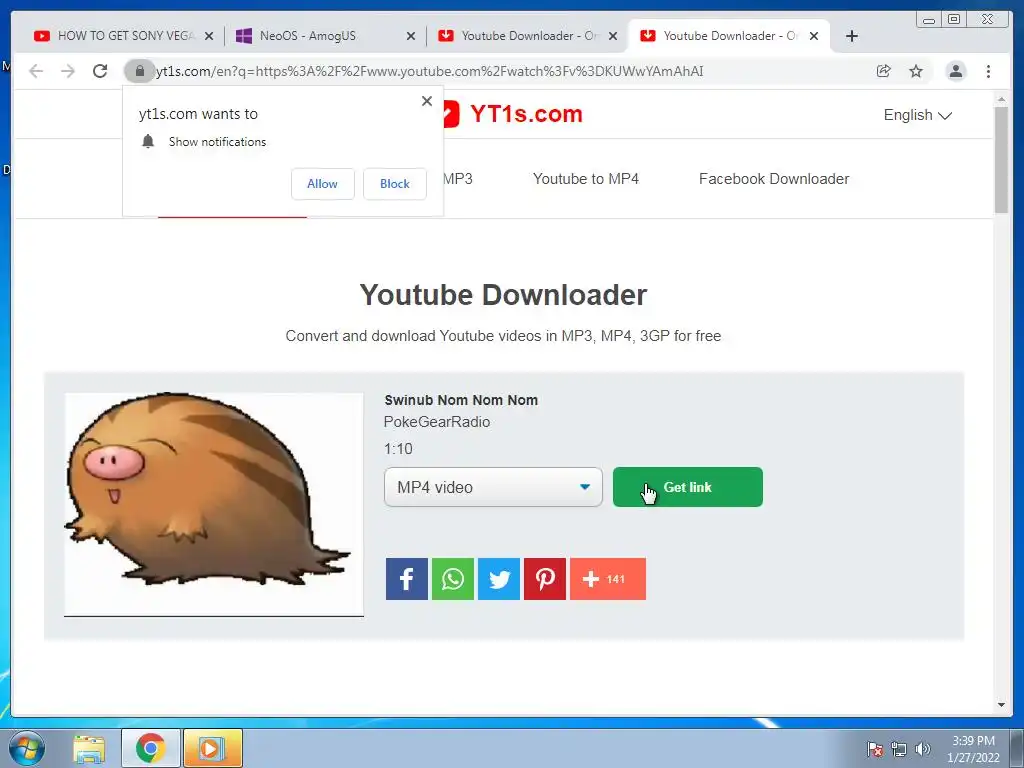The image size is (1024, 768).
Task: Open the MP4 video format dropdown
Action: coord(493,487)
